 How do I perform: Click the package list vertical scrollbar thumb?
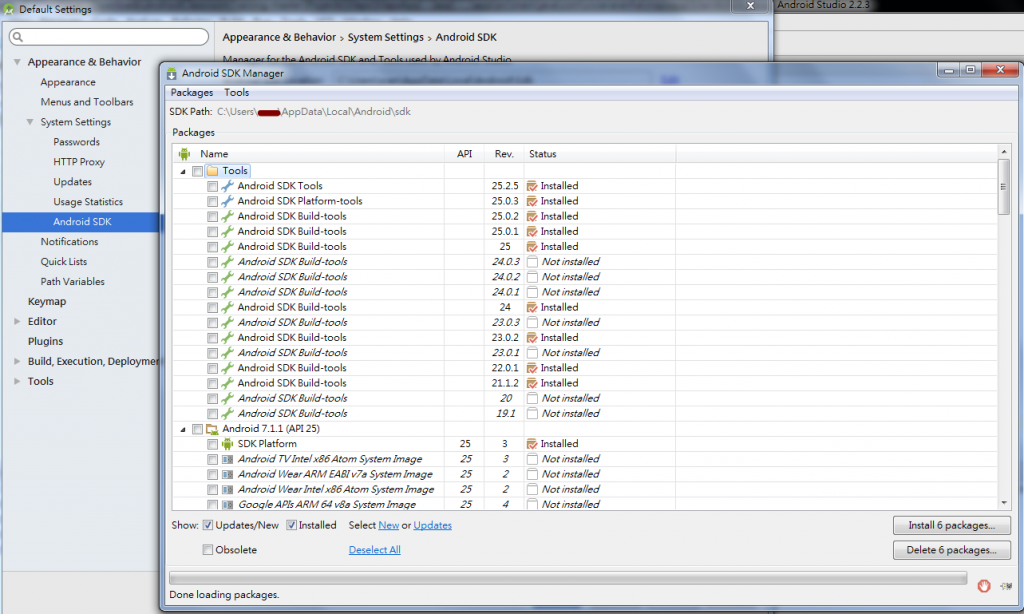point(1004,186)
